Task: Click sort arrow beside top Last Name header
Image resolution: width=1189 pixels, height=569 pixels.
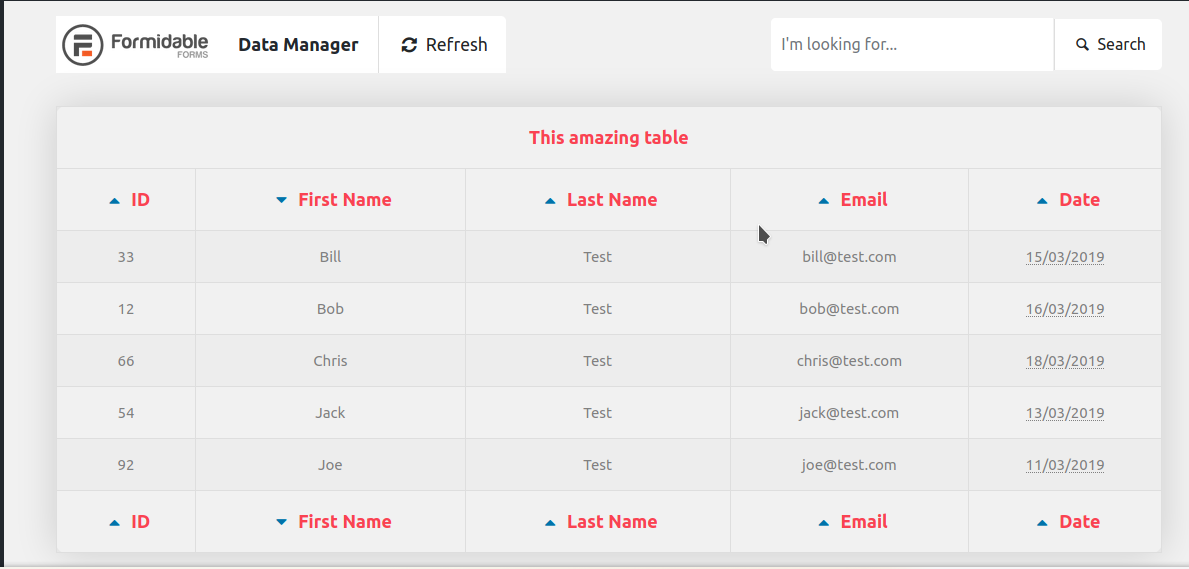Action: 551,201
